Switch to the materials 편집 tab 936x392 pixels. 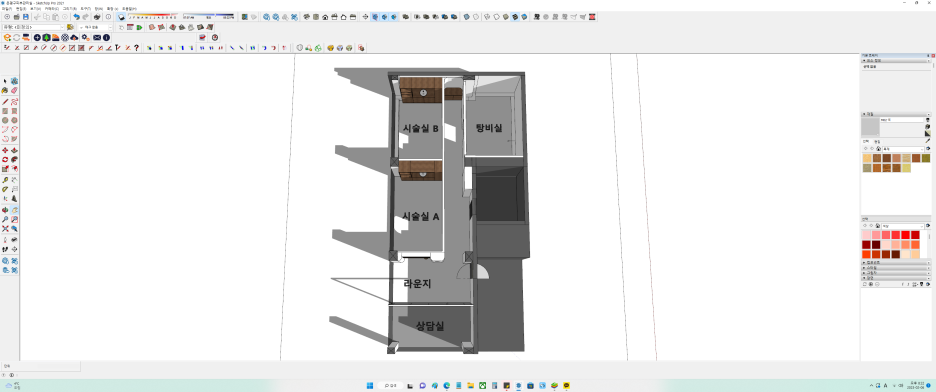click(x=877, y=141)
